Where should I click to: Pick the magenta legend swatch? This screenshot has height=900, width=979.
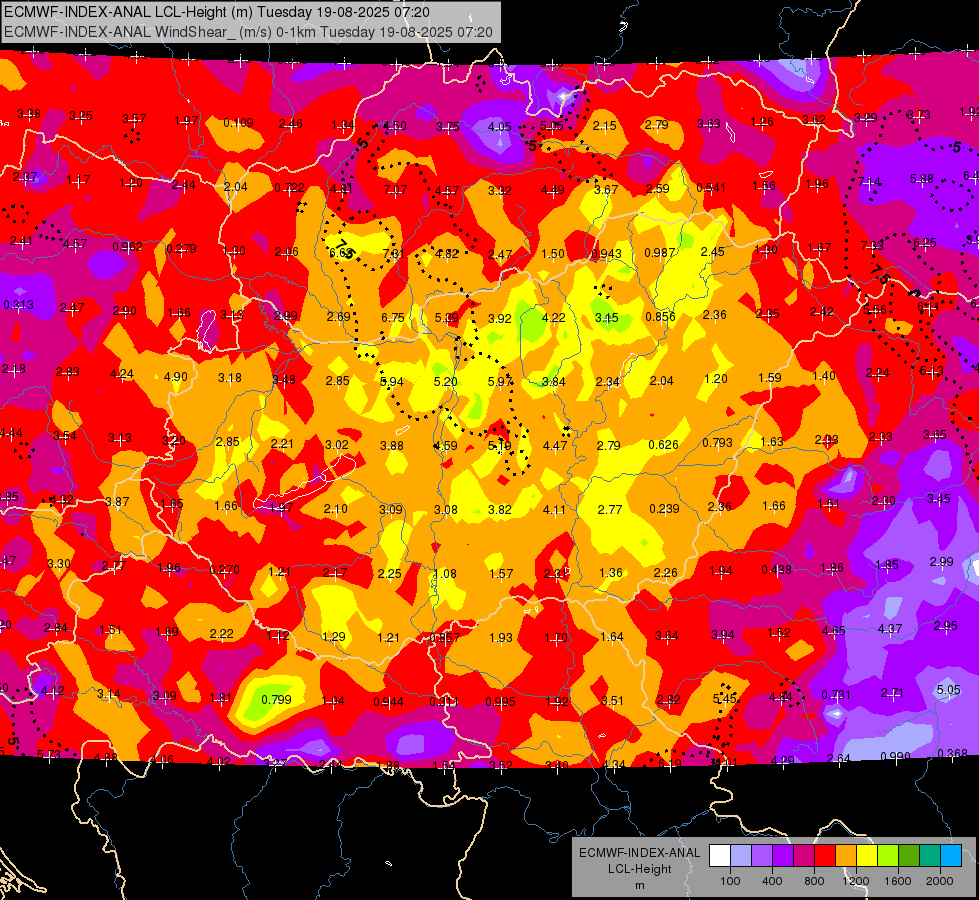click(804, 856)
